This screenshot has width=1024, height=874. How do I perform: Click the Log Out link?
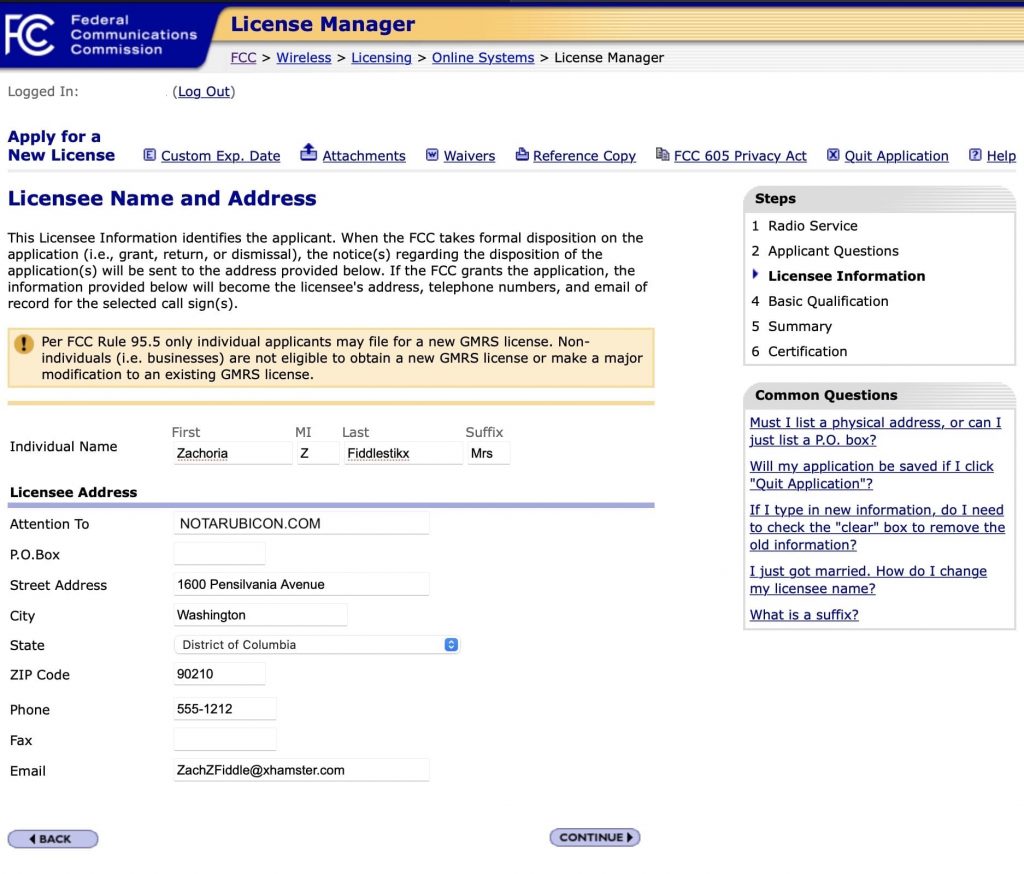coord(204,91)
